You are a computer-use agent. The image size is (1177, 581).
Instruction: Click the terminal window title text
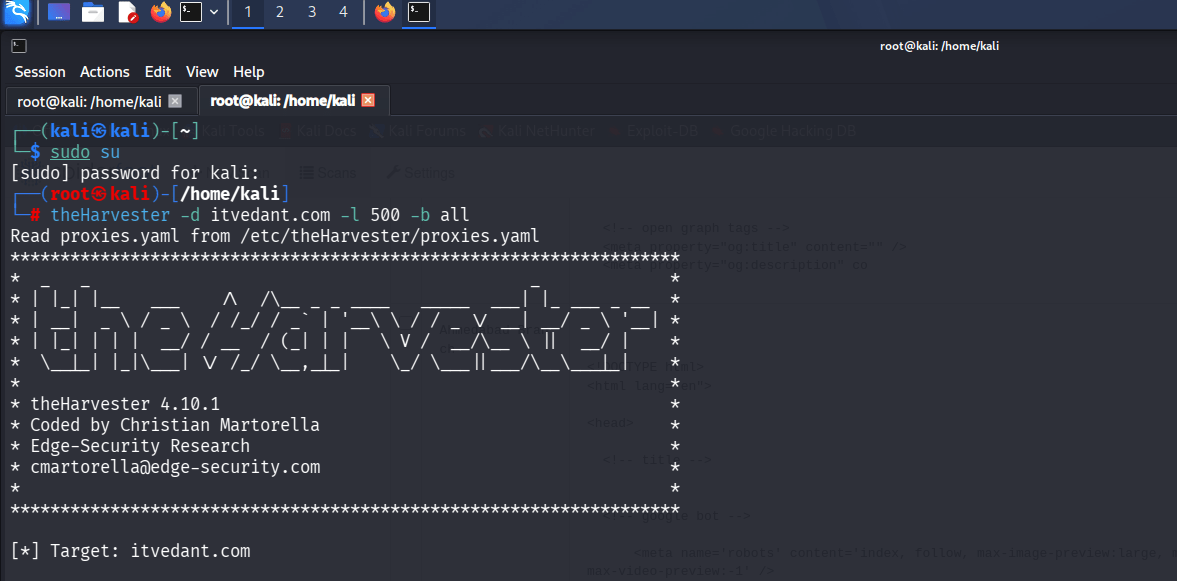pos(939,46)
